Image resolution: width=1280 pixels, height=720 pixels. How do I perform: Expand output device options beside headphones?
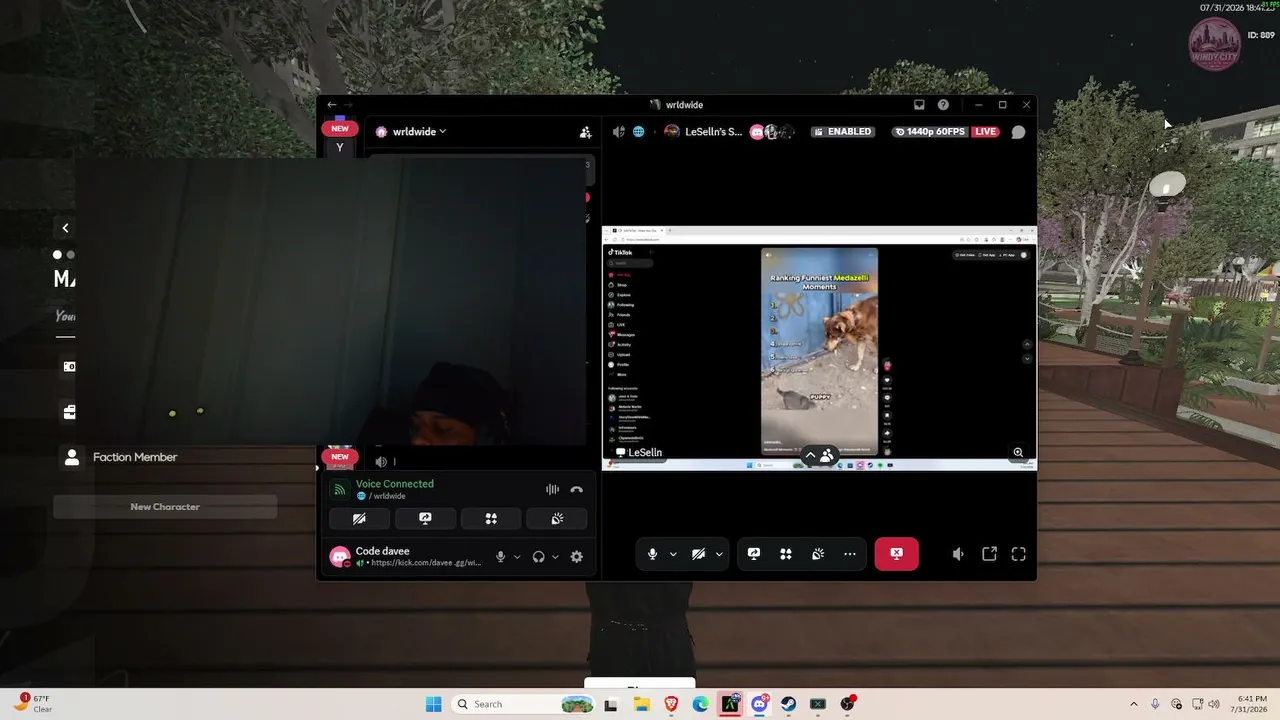click(x=555, y=557)
